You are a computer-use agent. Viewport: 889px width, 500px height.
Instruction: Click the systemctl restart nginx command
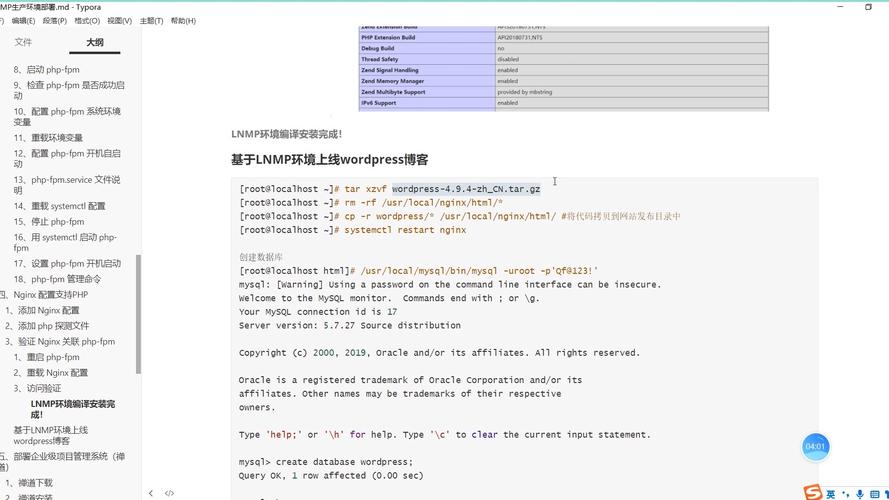tap(353, 230)
